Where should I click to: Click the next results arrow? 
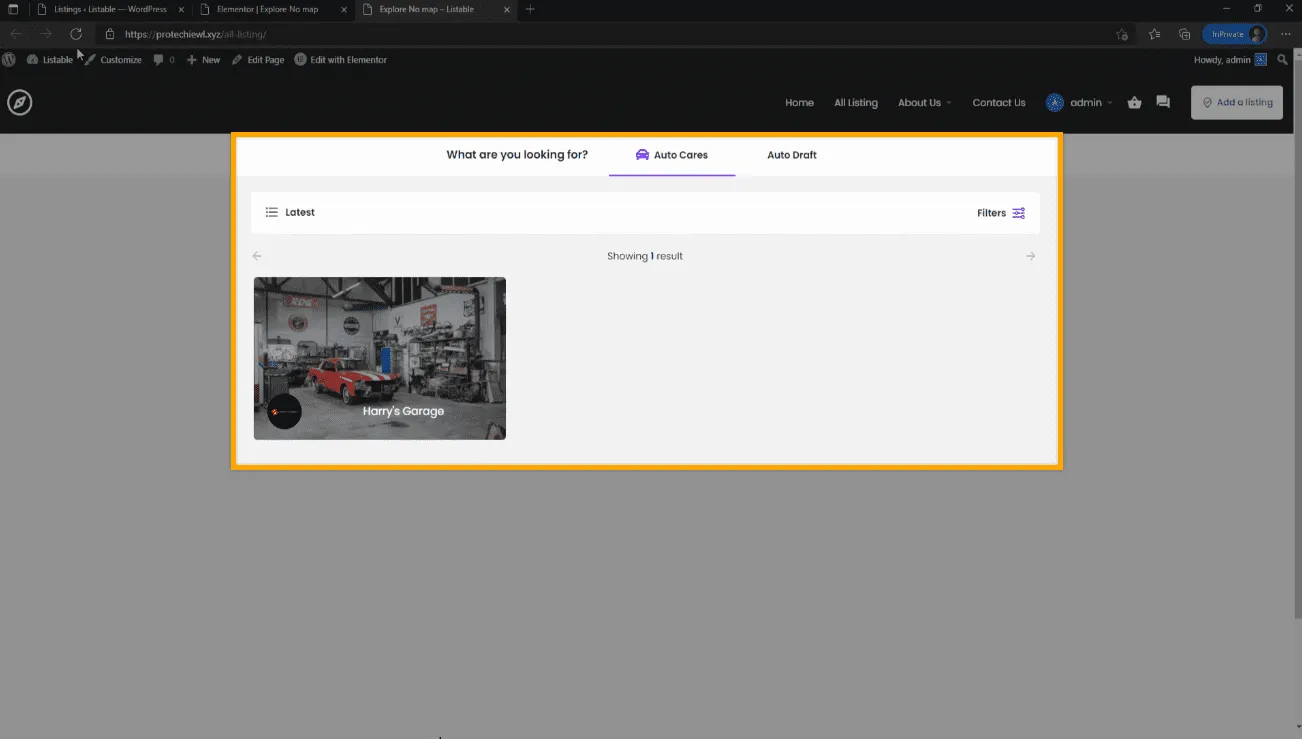click(1030, 256)
